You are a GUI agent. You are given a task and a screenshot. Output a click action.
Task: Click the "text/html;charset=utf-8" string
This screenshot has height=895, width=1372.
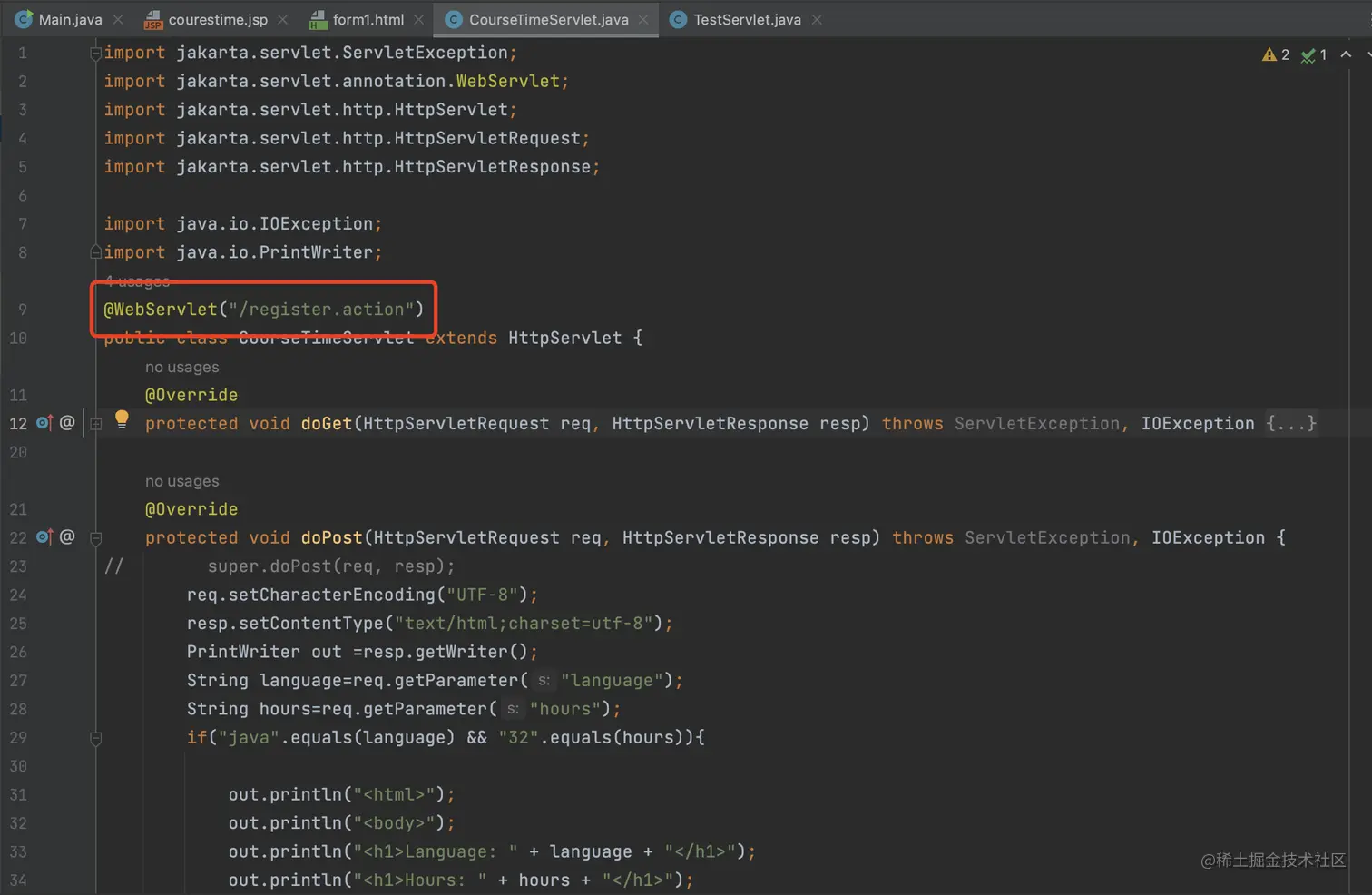[524, 624]
